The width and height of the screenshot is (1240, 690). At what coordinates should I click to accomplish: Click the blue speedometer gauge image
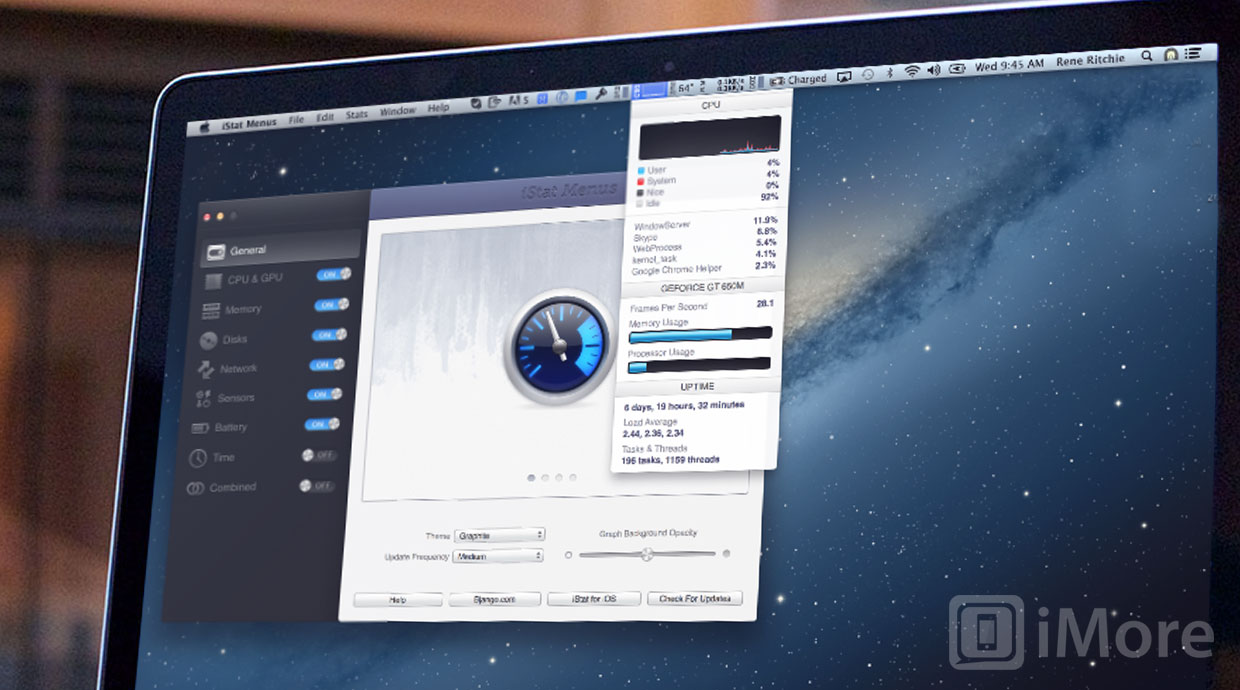[557, 347]
